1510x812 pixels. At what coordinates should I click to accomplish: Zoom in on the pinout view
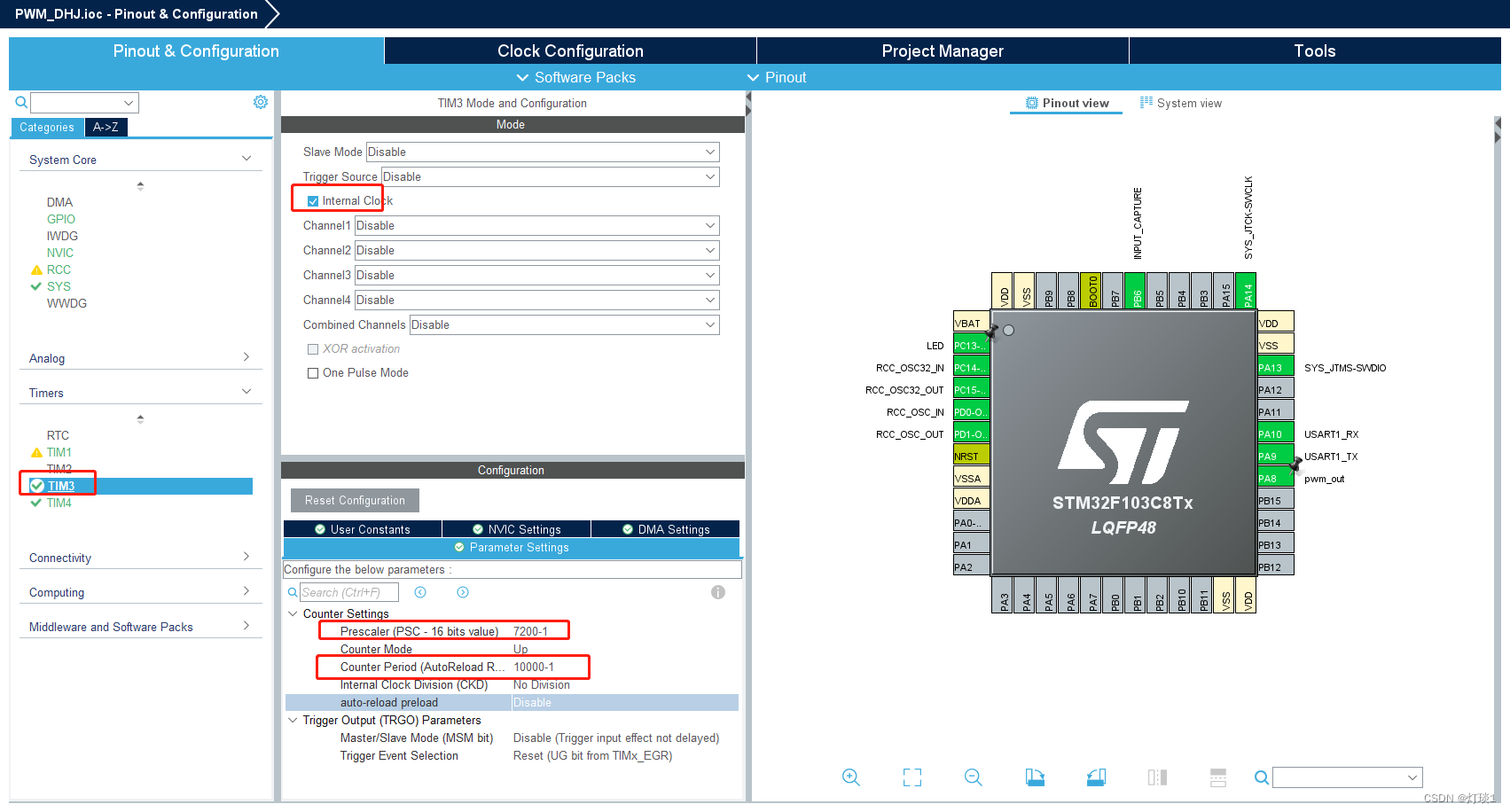tap(851, 777)
